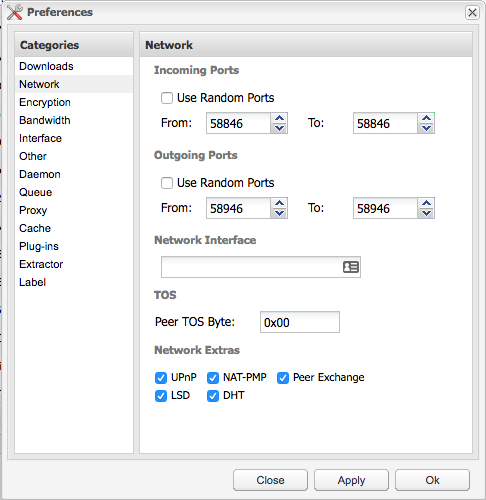The image size is (486, 500).
Task: Increase the Outgoing Ports To value
Action: point(426,203)
